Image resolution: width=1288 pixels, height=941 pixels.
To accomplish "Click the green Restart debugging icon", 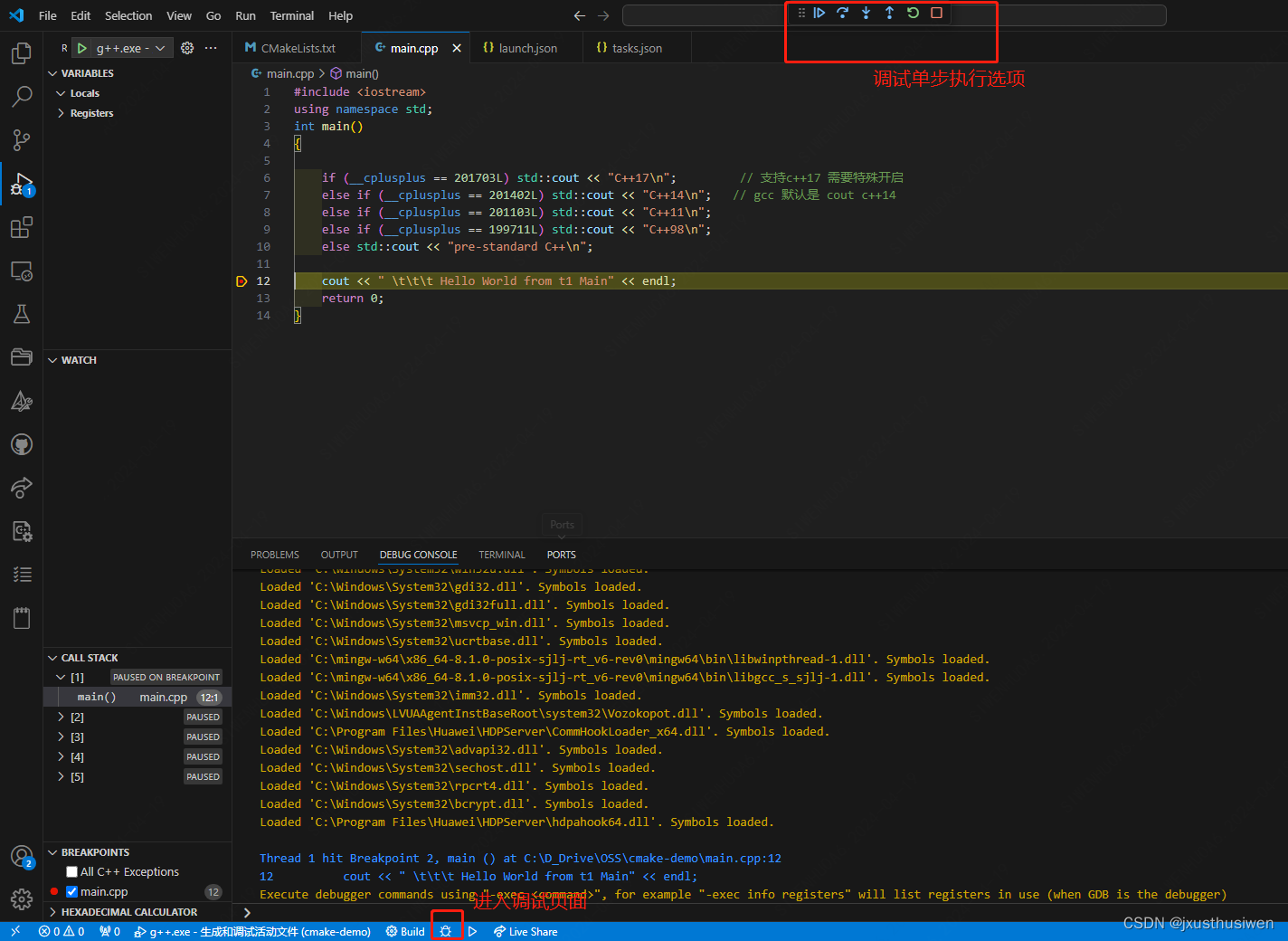I will coord(912,13).
